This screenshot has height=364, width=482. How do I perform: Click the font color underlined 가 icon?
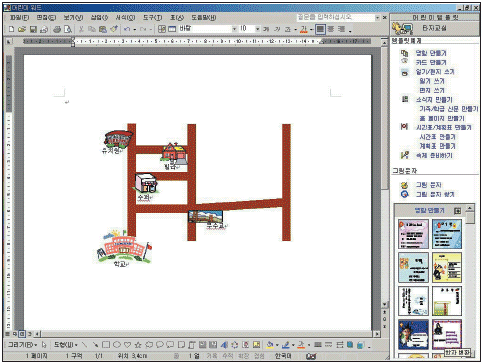303,29
